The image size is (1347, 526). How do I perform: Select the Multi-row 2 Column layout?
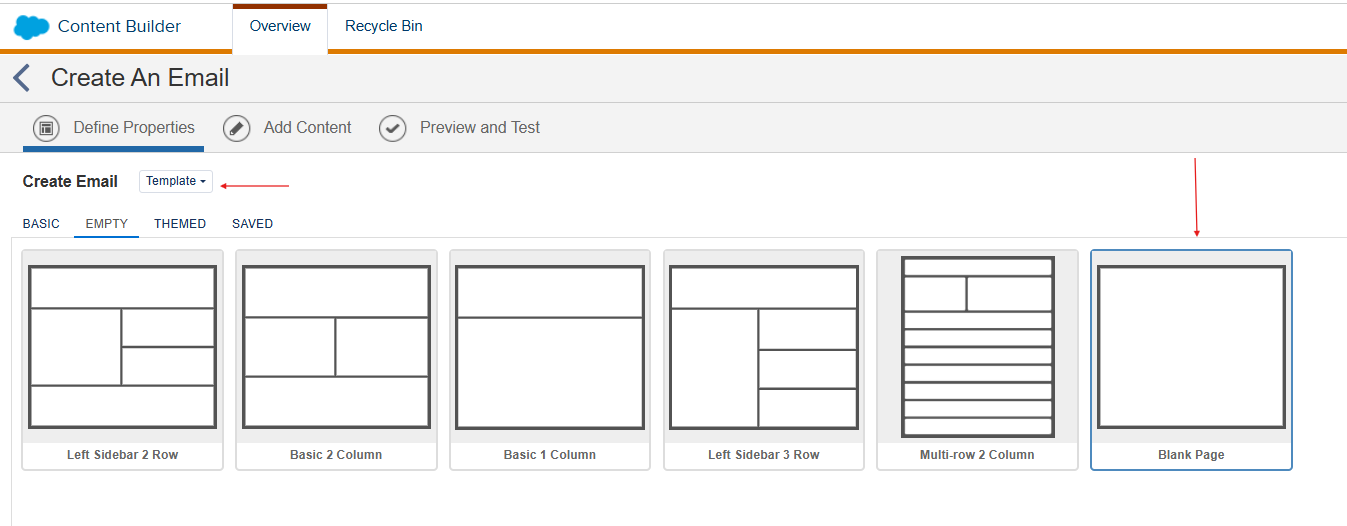(x=977, y=359)
